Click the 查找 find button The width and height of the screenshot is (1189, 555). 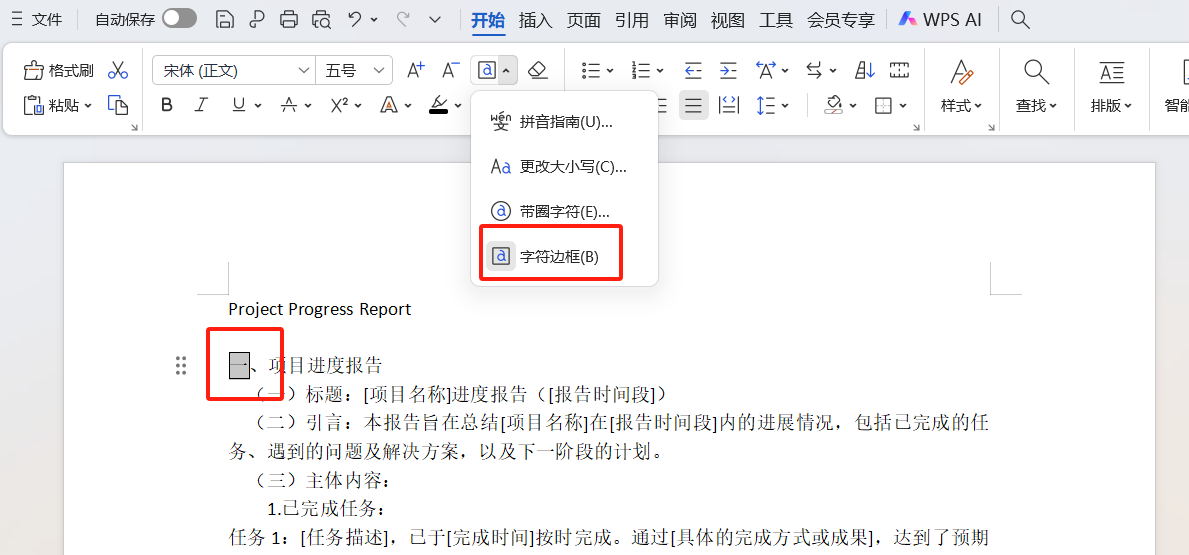pos(1036,85)
